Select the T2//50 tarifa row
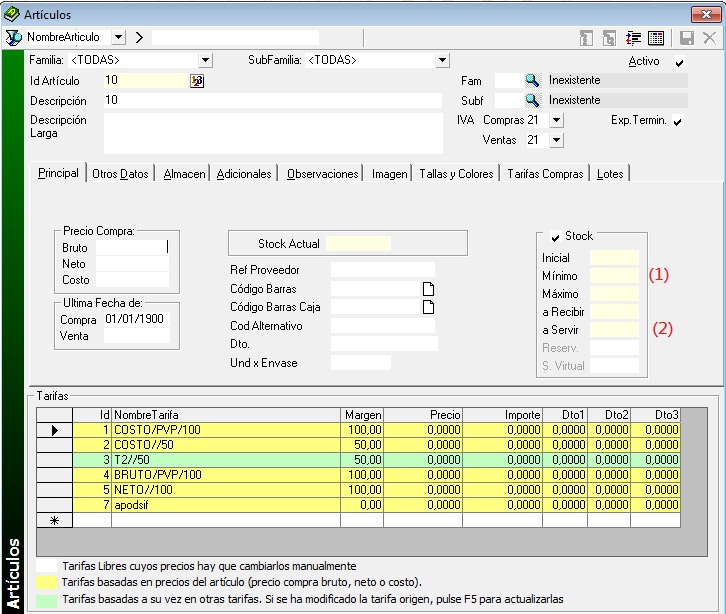726x614 pixels. click(358, 460)
